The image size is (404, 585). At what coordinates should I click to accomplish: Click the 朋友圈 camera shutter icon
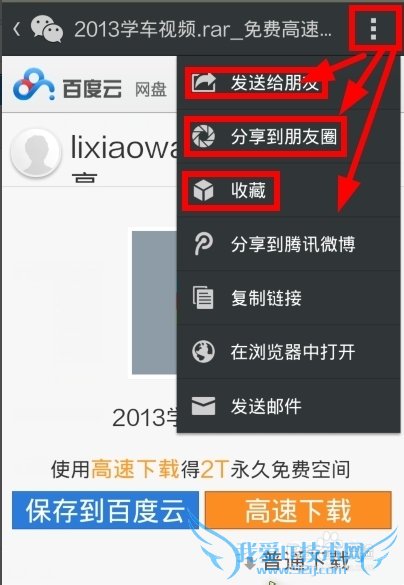point(203,136)
